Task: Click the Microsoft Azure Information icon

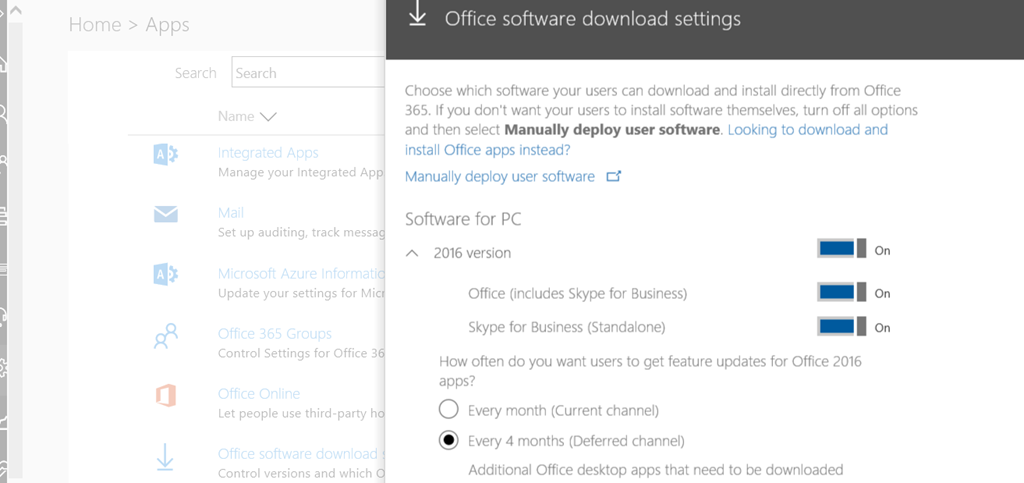Action: [x=166, y=274]
